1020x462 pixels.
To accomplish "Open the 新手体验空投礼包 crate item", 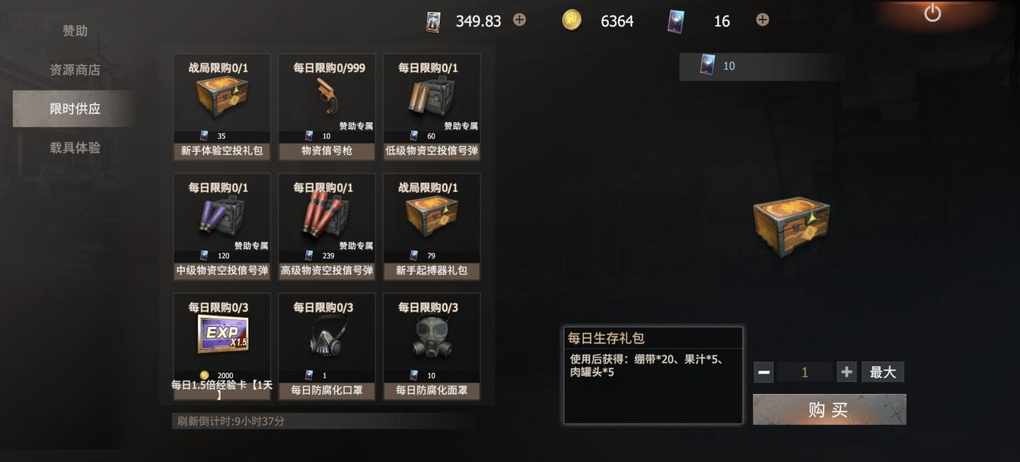I will 222,107.
